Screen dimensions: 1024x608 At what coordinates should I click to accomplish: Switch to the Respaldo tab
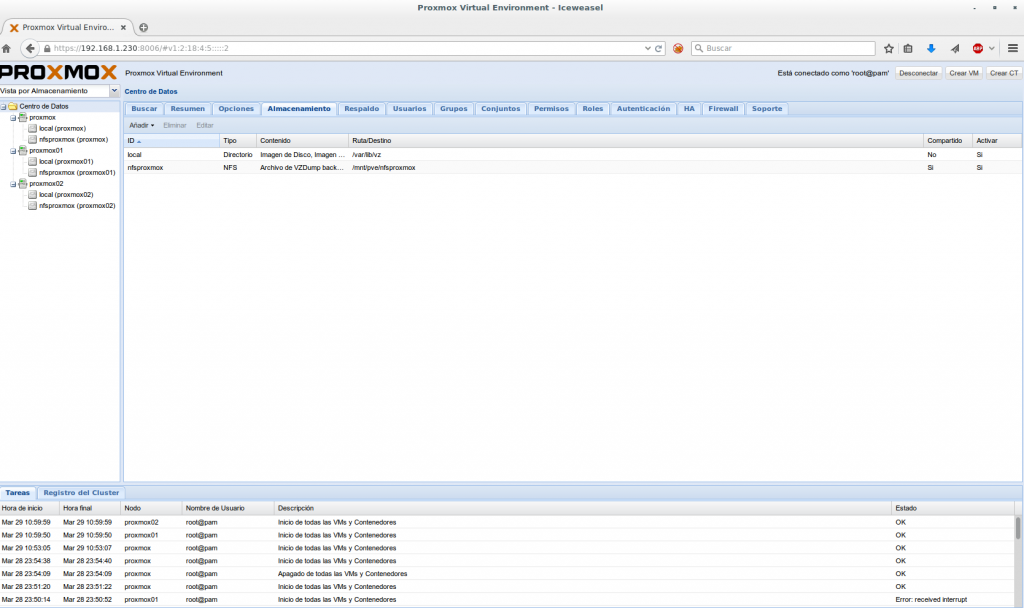[361, 108]
